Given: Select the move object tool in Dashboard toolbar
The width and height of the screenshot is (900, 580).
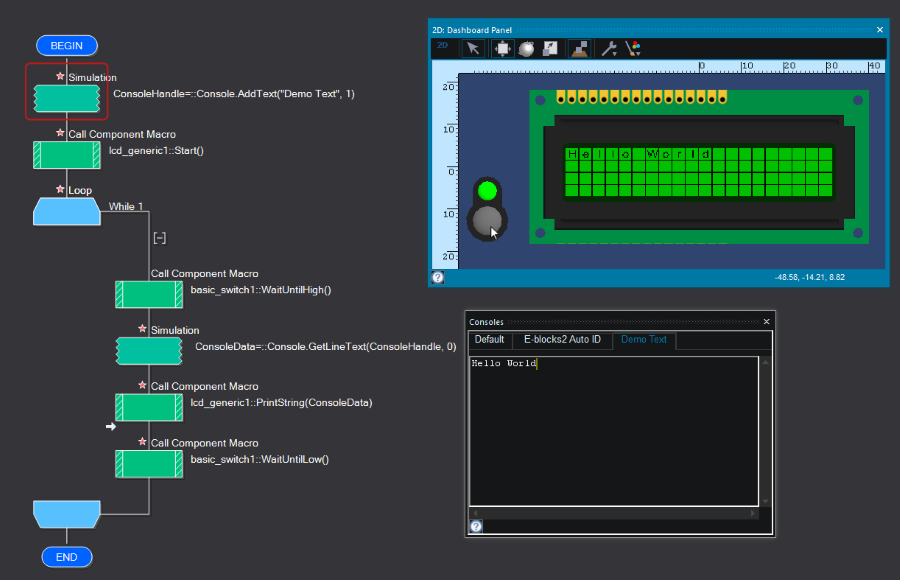Looking at the screenshot, I should [x=502, y=48].
